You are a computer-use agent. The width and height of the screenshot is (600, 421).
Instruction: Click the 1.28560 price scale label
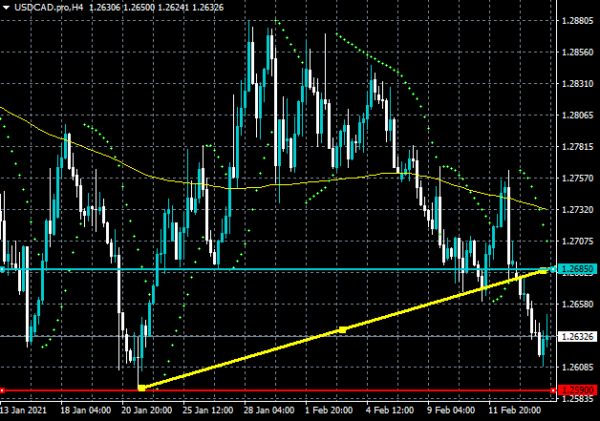[x=577, y=52]
